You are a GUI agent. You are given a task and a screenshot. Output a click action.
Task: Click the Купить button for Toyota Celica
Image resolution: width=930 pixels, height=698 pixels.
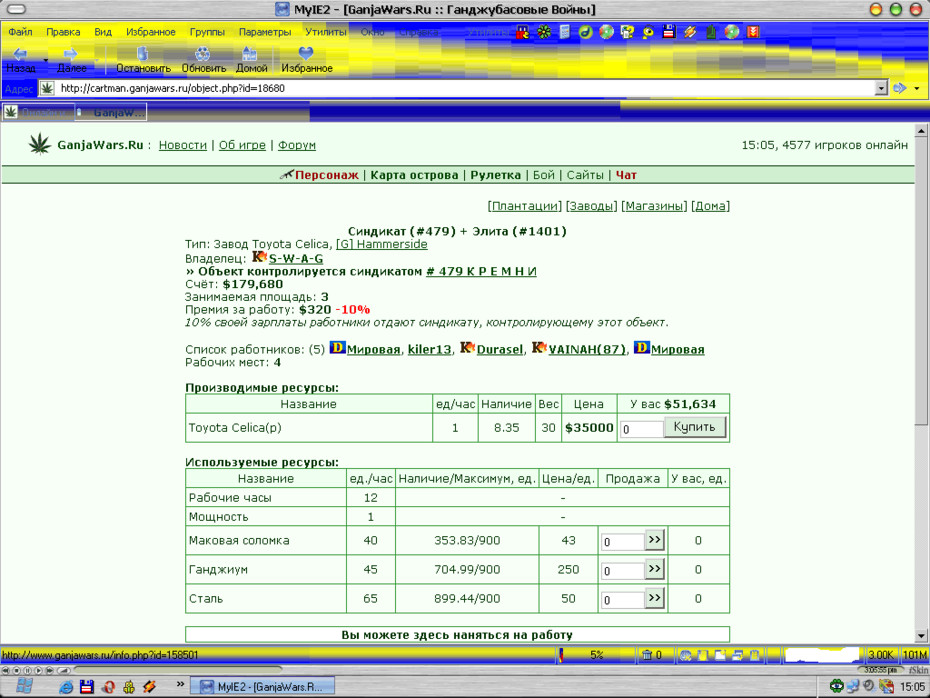(695, 427)
